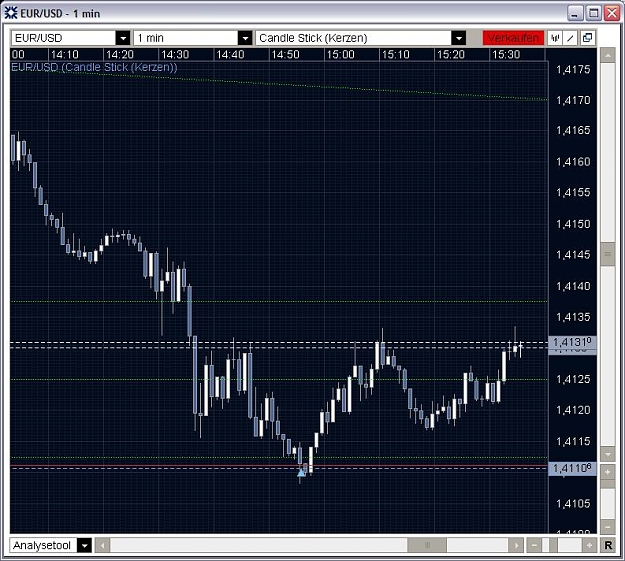Click the detach window icon in toolbar
The width and height of the screenshot is (625, 561).
[x=588, y=38]
